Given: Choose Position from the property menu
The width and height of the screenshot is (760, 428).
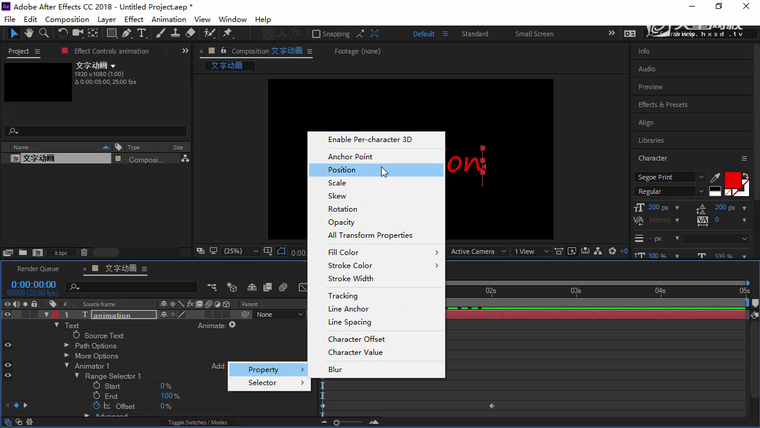Looking at the screenshot, I should [x=342, y=170].
